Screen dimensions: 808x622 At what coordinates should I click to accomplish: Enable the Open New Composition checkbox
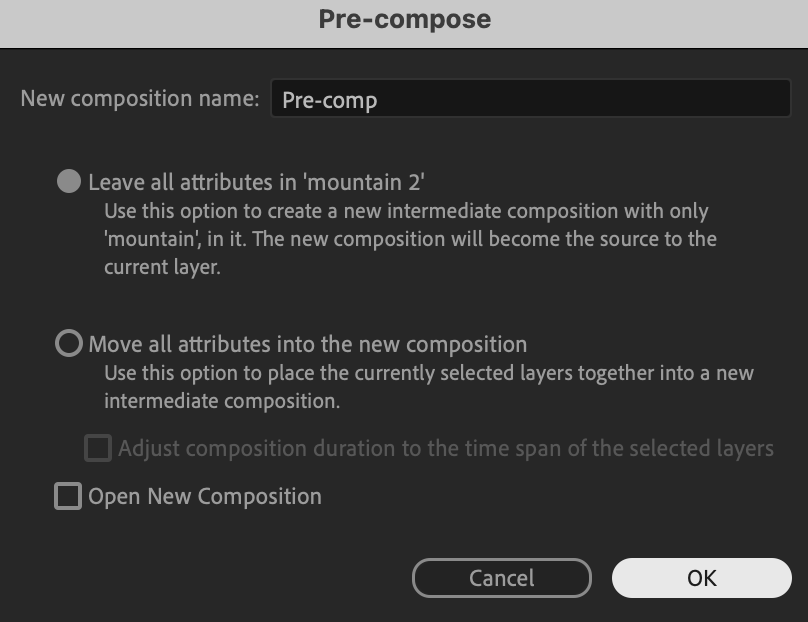(x=68, y=496)
